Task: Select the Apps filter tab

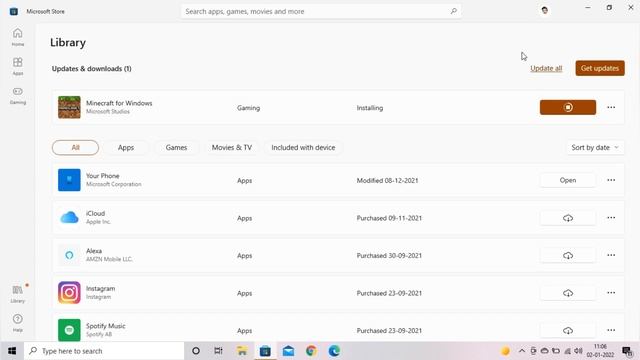Action: point(126,147)
